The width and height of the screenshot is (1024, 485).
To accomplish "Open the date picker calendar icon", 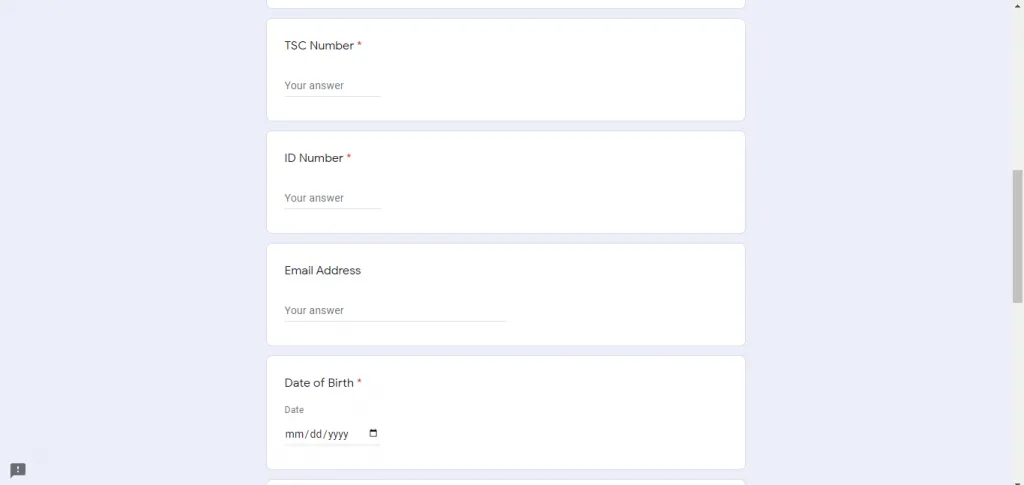I will click(x=373, y=434).
